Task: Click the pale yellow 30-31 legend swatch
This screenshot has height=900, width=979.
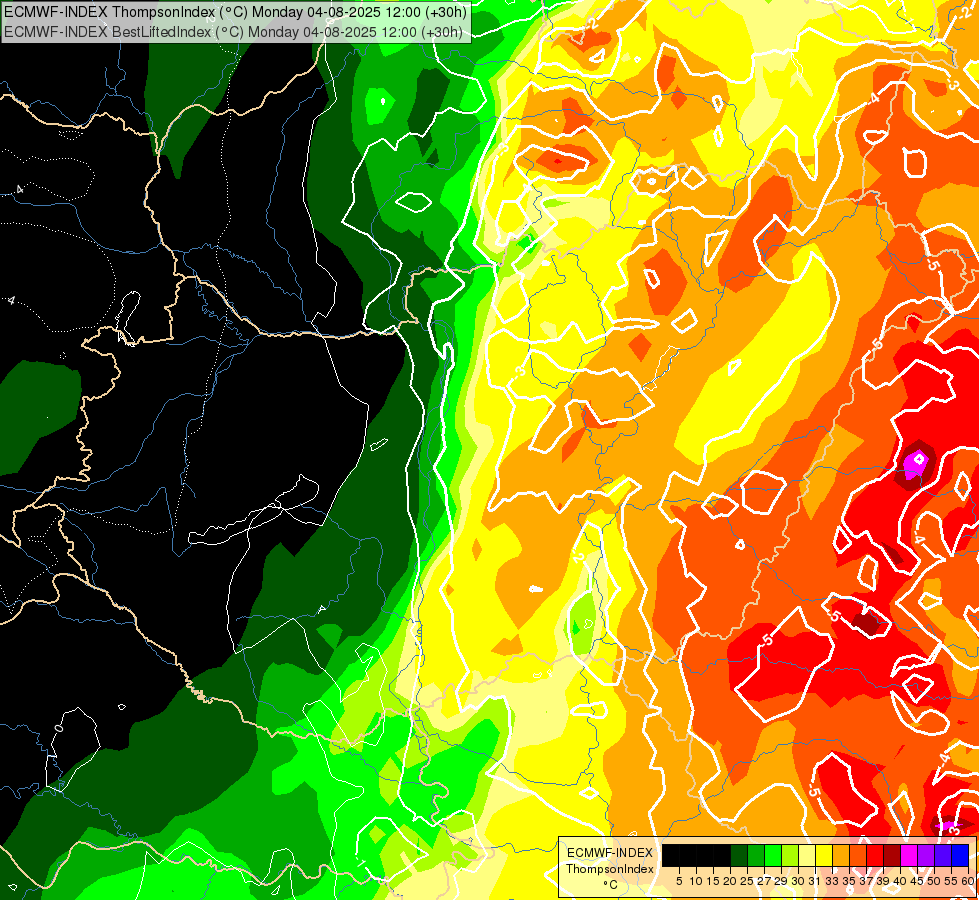Action: pyautogui.click(x=807, y=856)
